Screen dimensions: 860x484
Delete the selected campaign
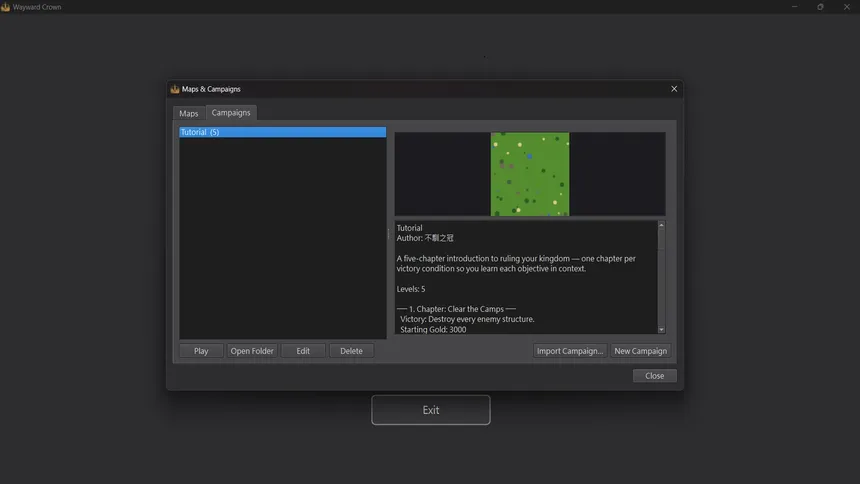tap(351, 351)
